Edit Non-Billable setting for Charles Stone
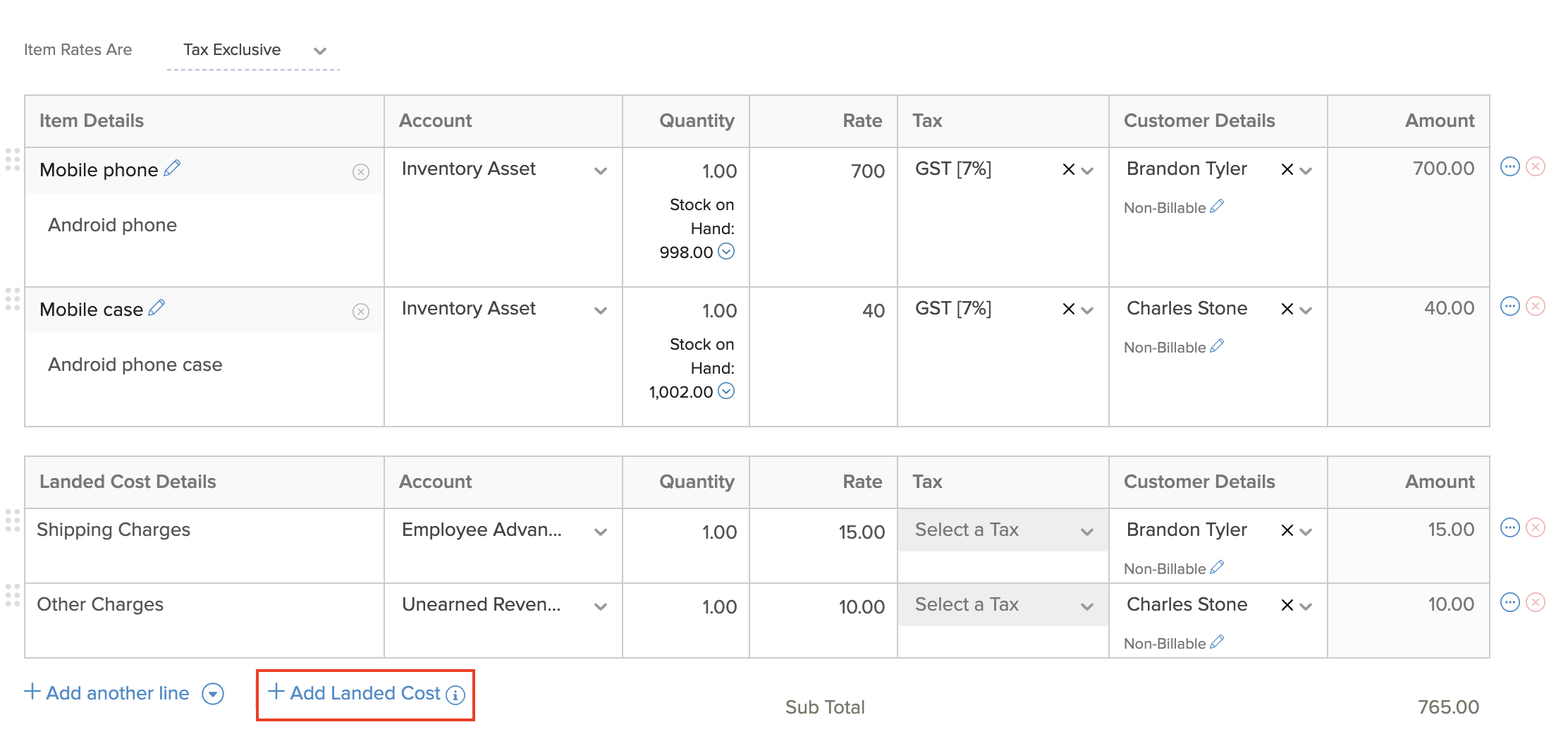 pos(1215,346)
